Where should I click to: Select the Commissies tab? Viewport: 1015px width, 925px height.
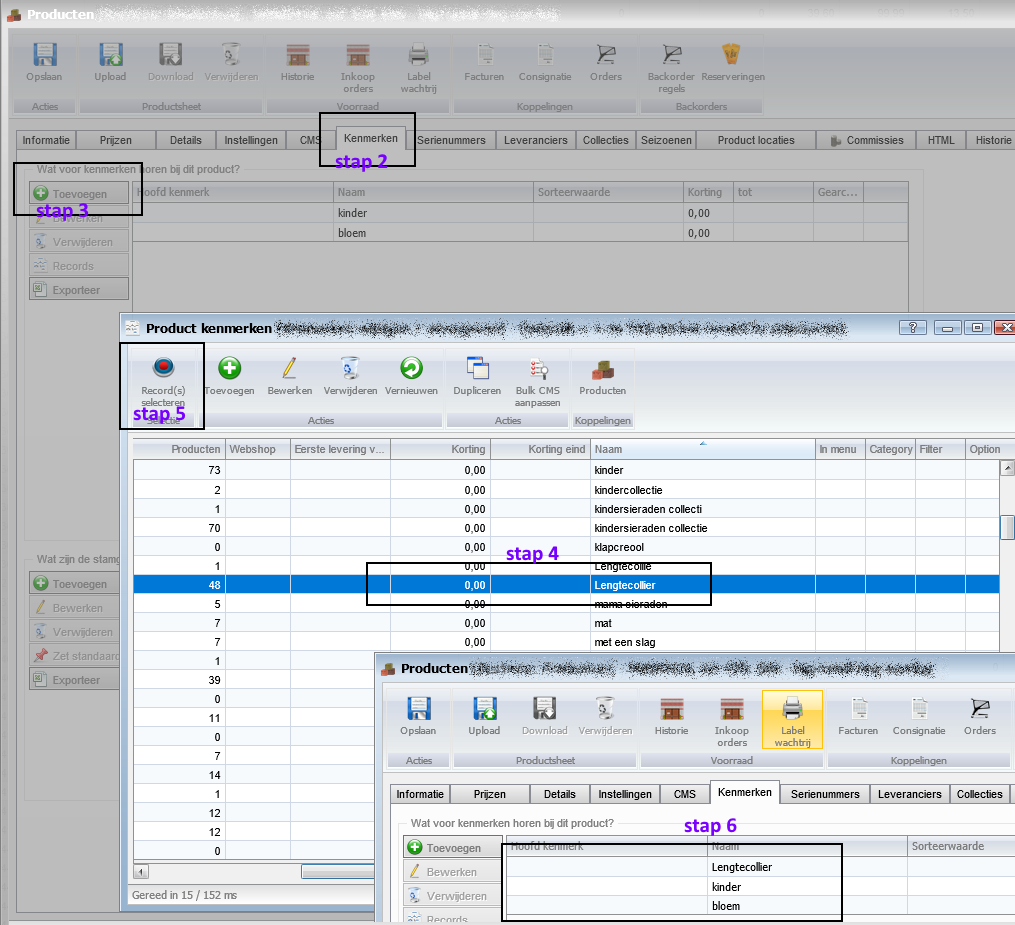pyautogui.click(x=866, y=140)
